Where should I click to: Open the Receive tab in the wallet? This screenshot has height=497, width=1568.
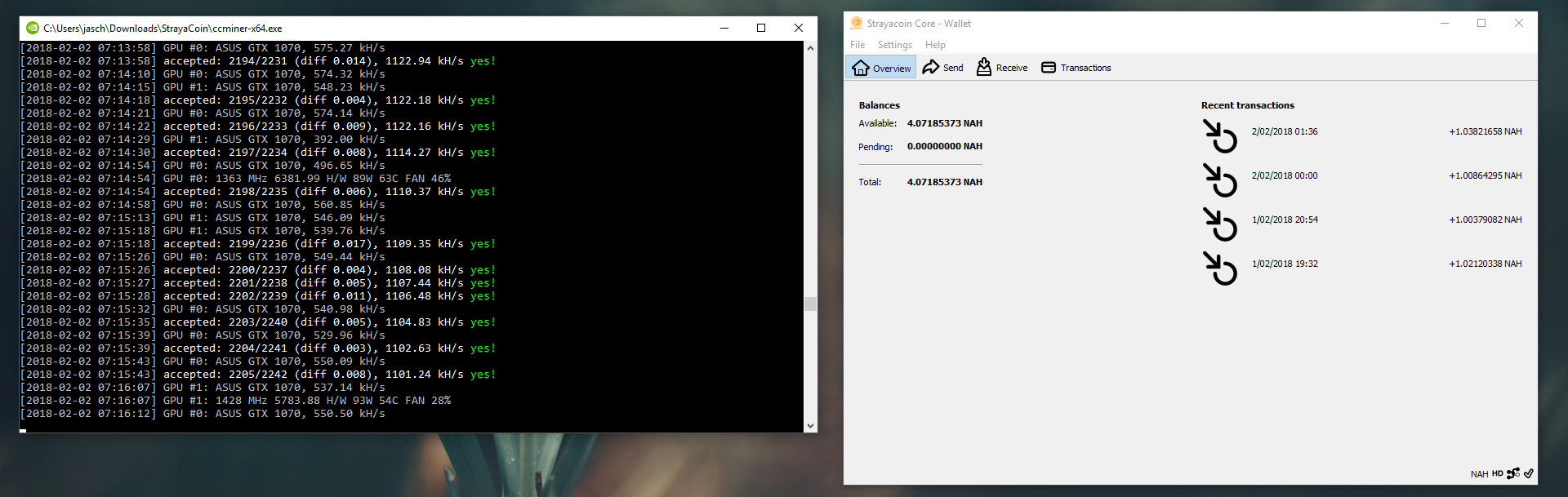pyautogui.click(x=1002, y=68)
